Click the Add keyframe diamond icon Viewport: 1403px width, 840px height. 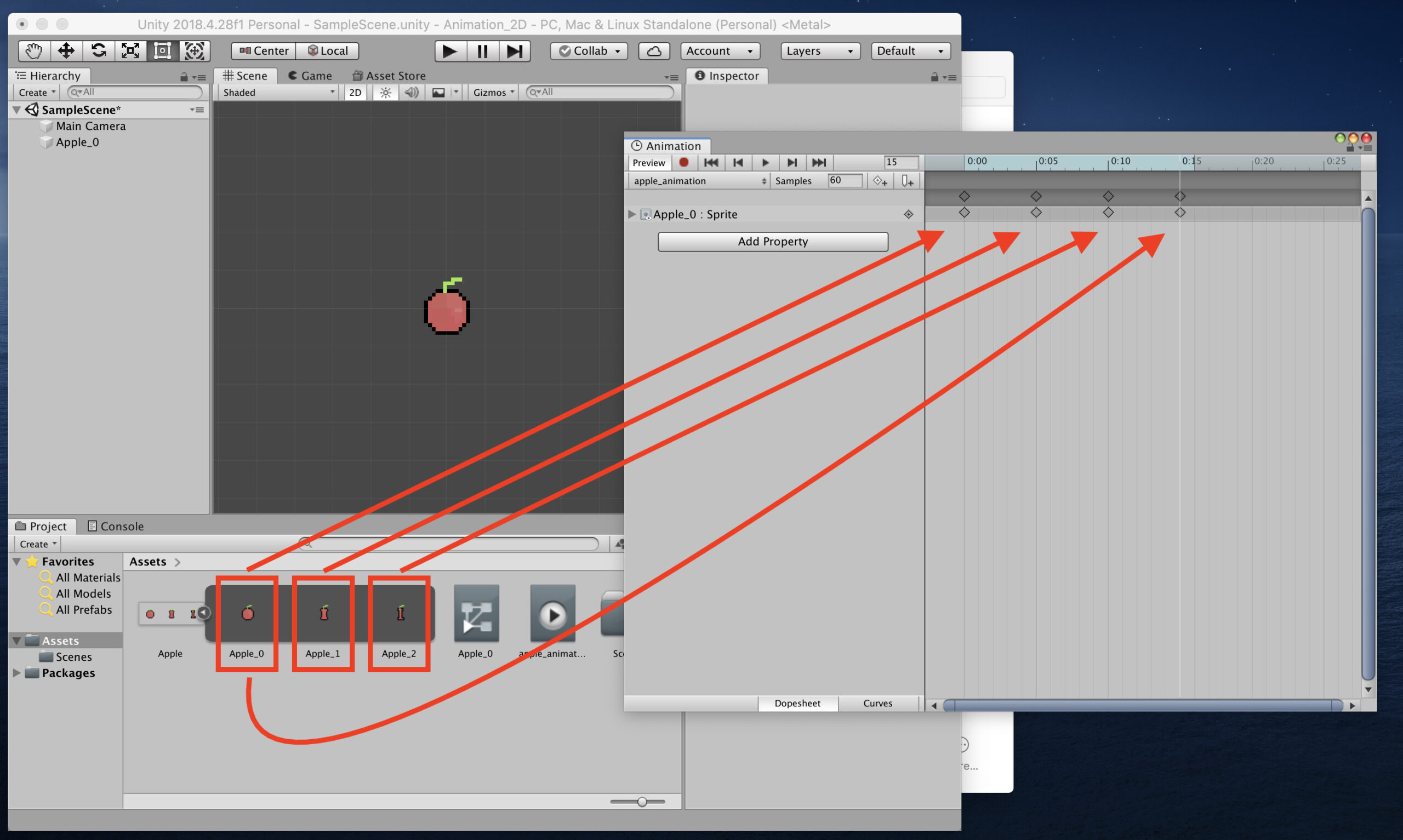tap(878, 180)
